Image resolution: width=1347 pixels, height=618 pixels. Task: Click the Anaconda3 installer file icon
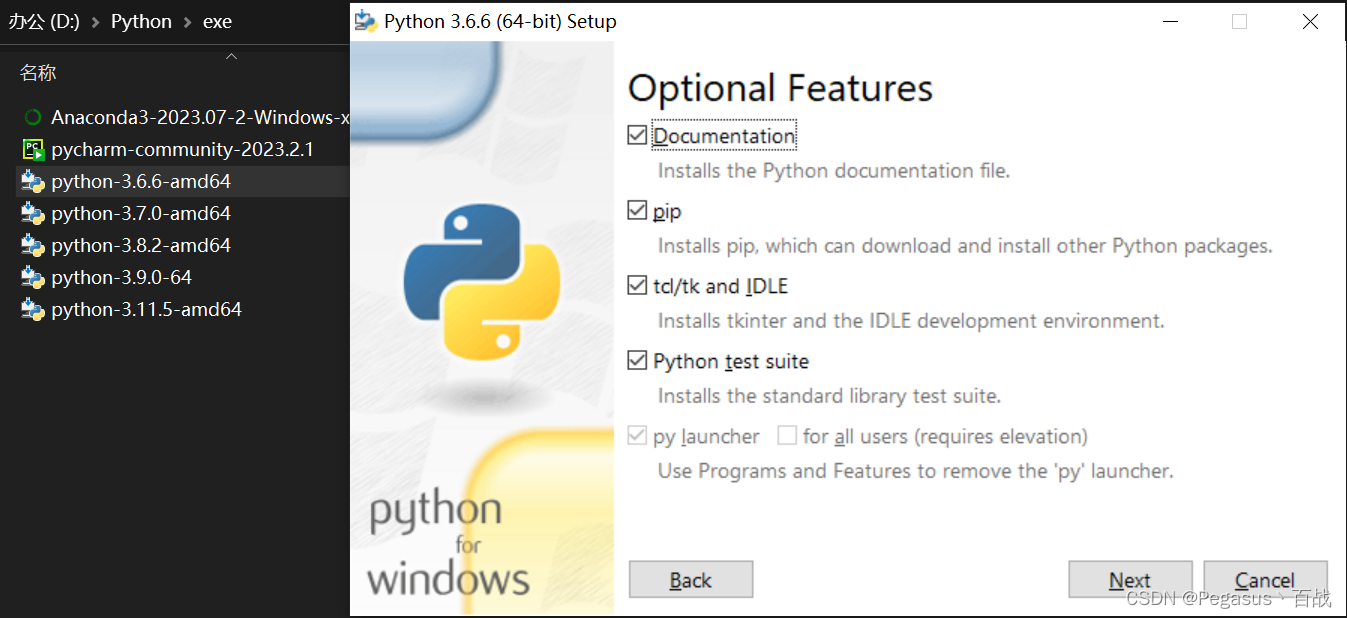point(33,118)
